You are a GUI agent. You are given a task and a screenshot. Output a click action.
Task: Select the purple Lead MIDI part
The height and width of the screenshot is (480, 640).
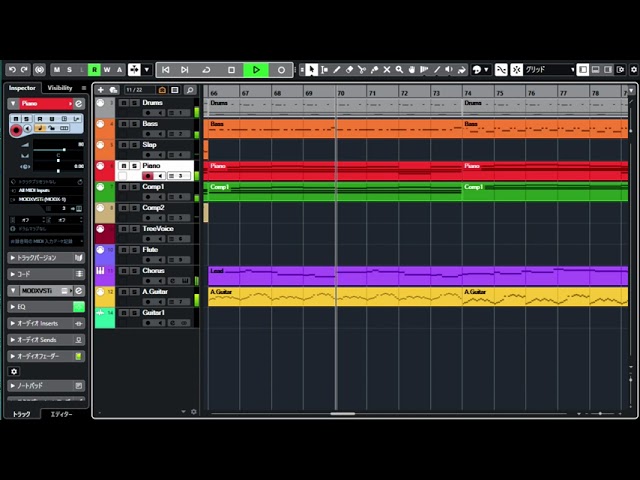click(x=418, y=276)
